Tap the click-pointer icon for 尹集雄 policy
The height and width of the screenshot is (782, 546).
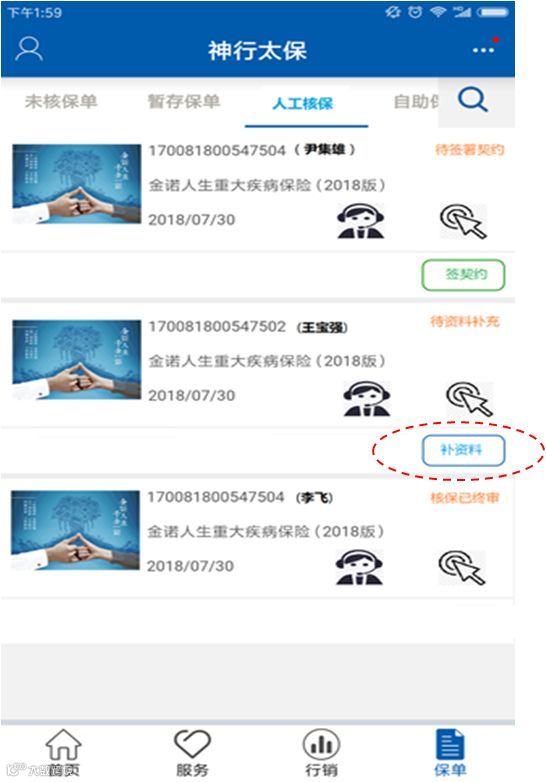(x=463, y=221)
